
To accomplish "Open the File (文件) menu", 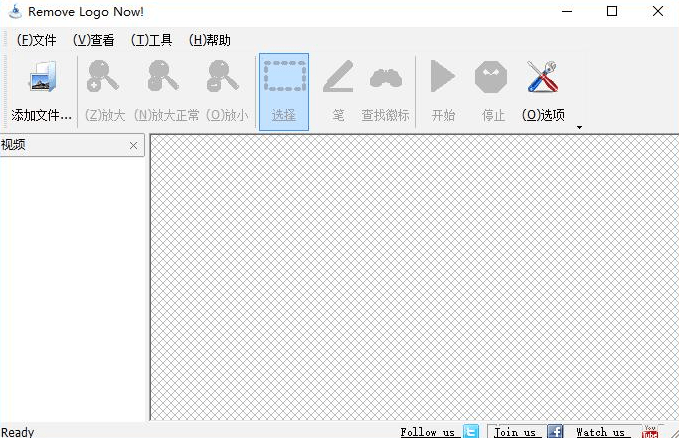I will (37, 40).
